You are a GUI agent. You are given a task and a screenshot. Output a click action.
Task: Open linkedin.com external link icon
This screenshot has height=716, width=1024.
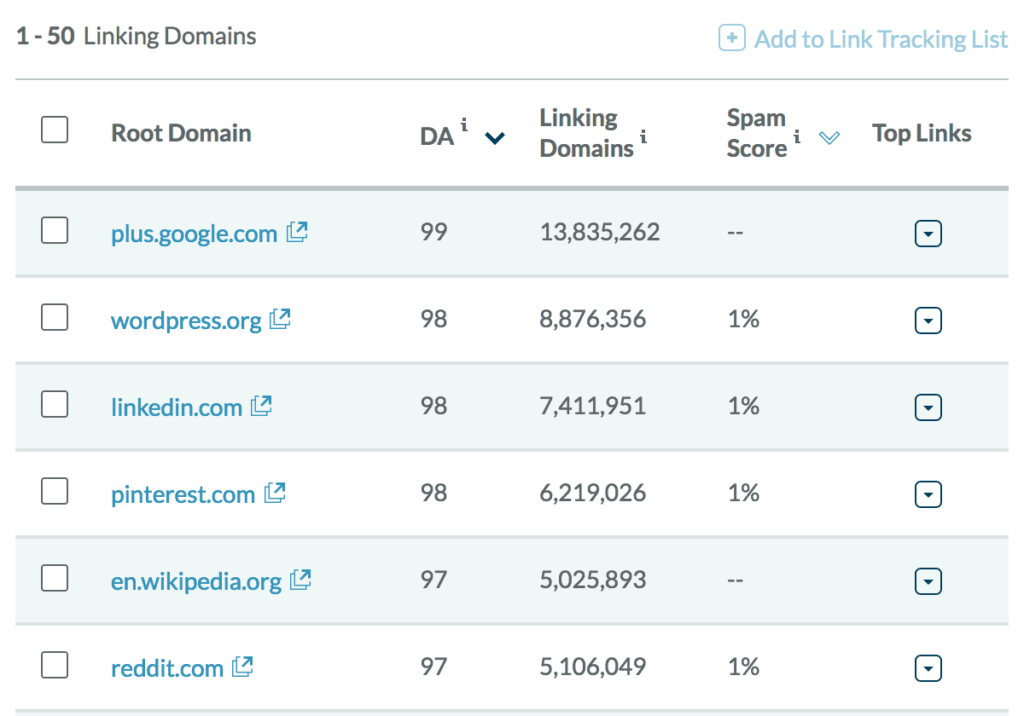(262, 406)
